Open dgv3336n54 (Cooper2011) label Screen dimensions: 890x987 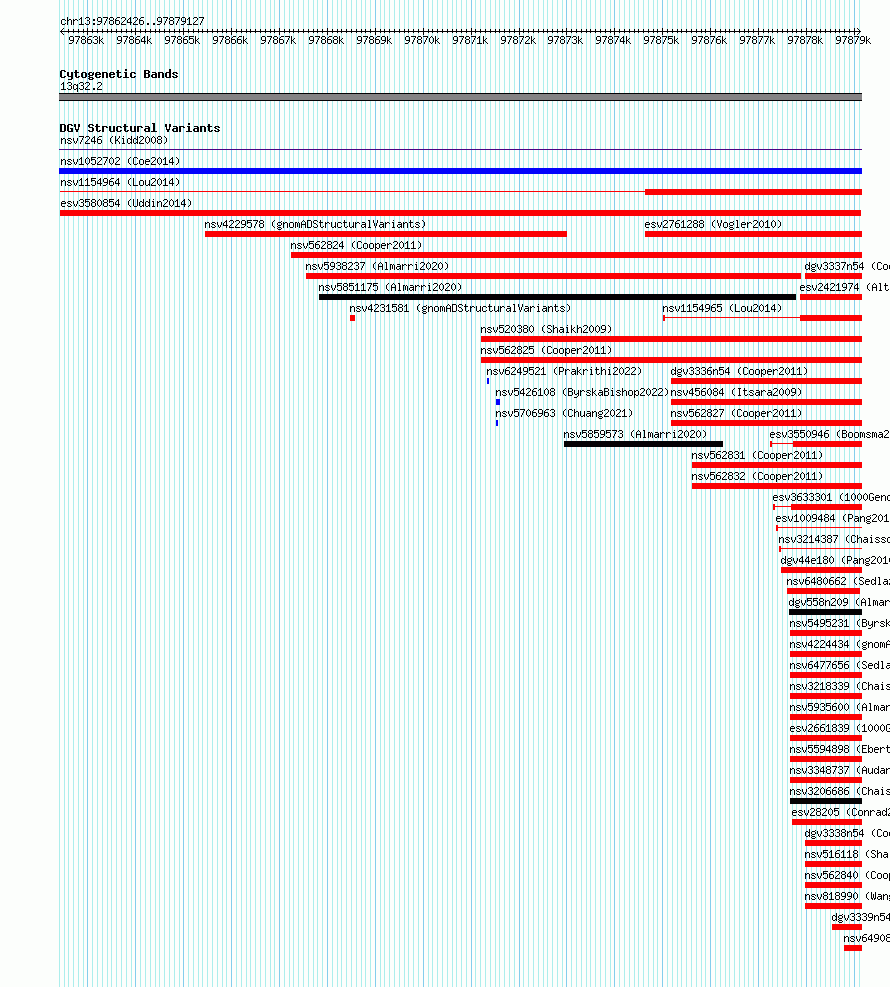coord(739,371)
